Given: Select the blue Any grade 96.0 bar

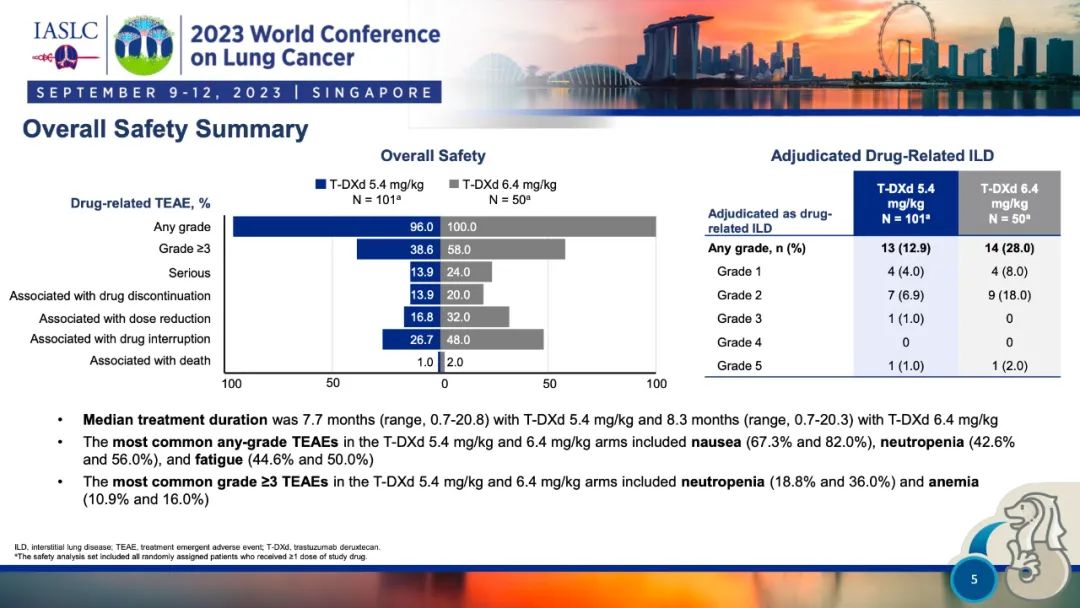Looking at the screenshot, I should click(336, 227).
